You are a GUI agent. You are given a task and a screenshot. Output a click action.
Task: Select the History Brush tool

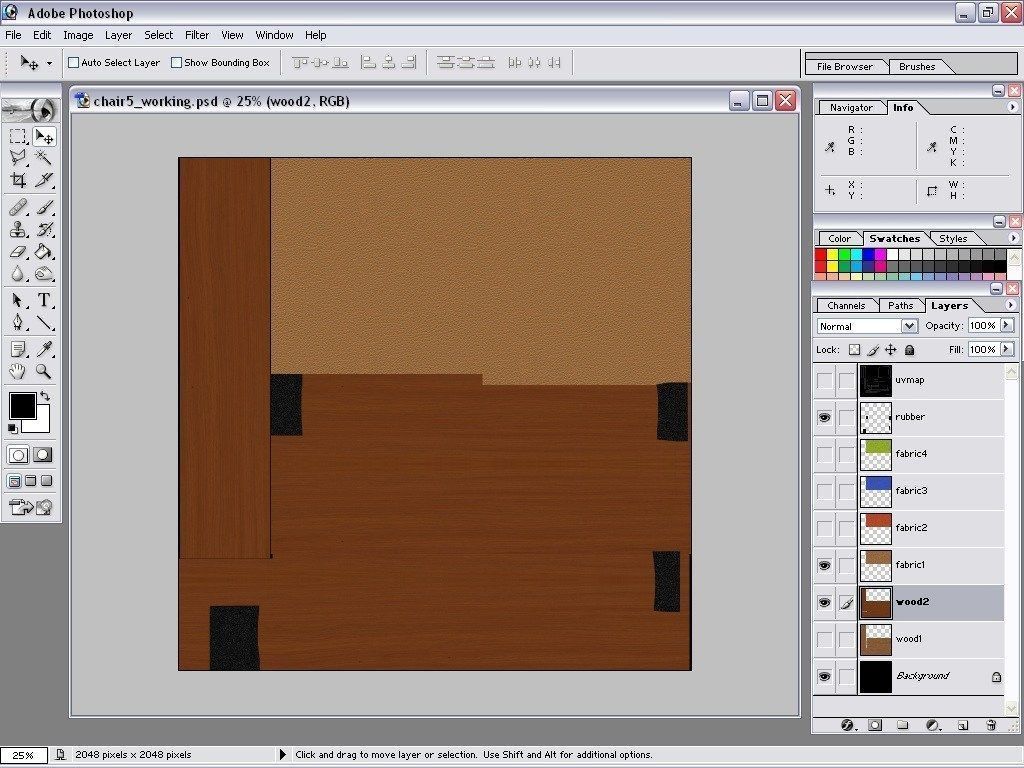tap(44, 229)
